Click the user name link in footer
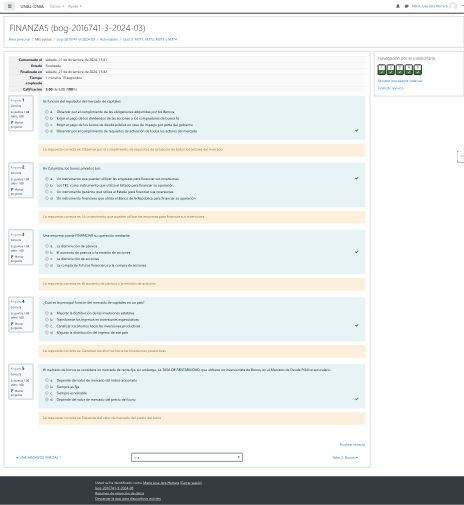The image size is (464, 505). (161, 483)
